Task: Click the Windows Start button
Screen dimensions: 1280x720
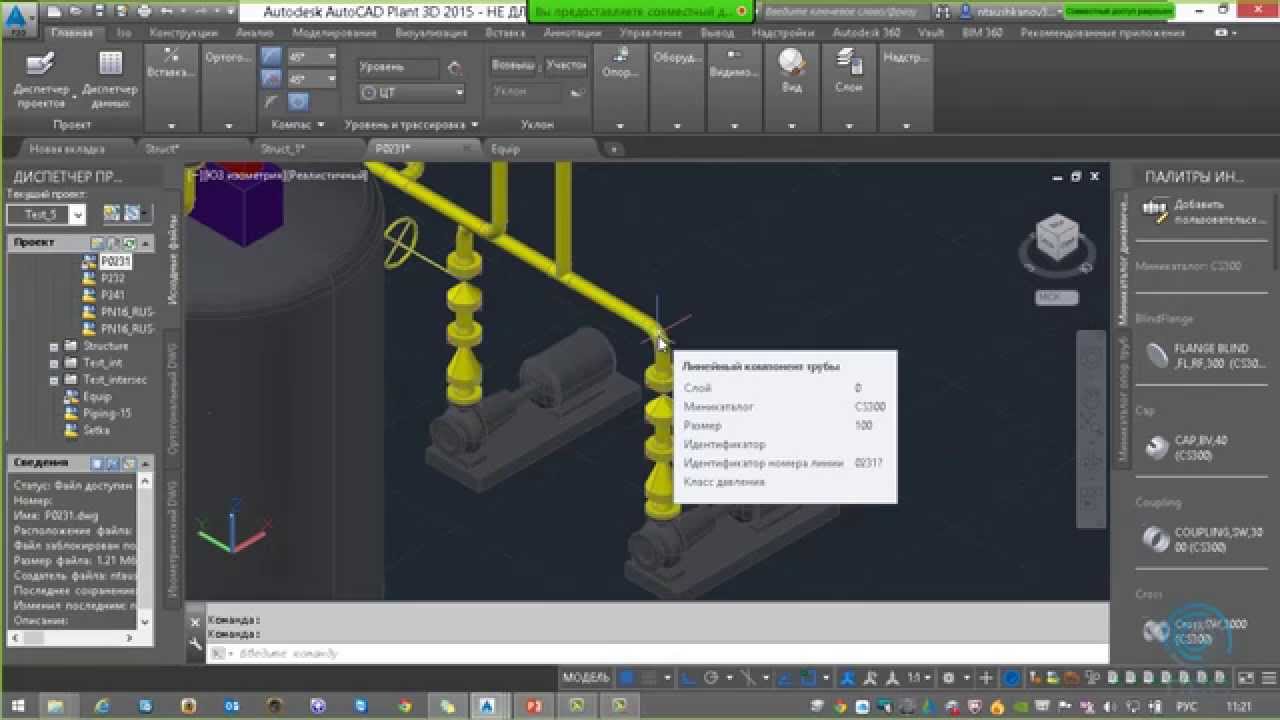Action: 18,706
